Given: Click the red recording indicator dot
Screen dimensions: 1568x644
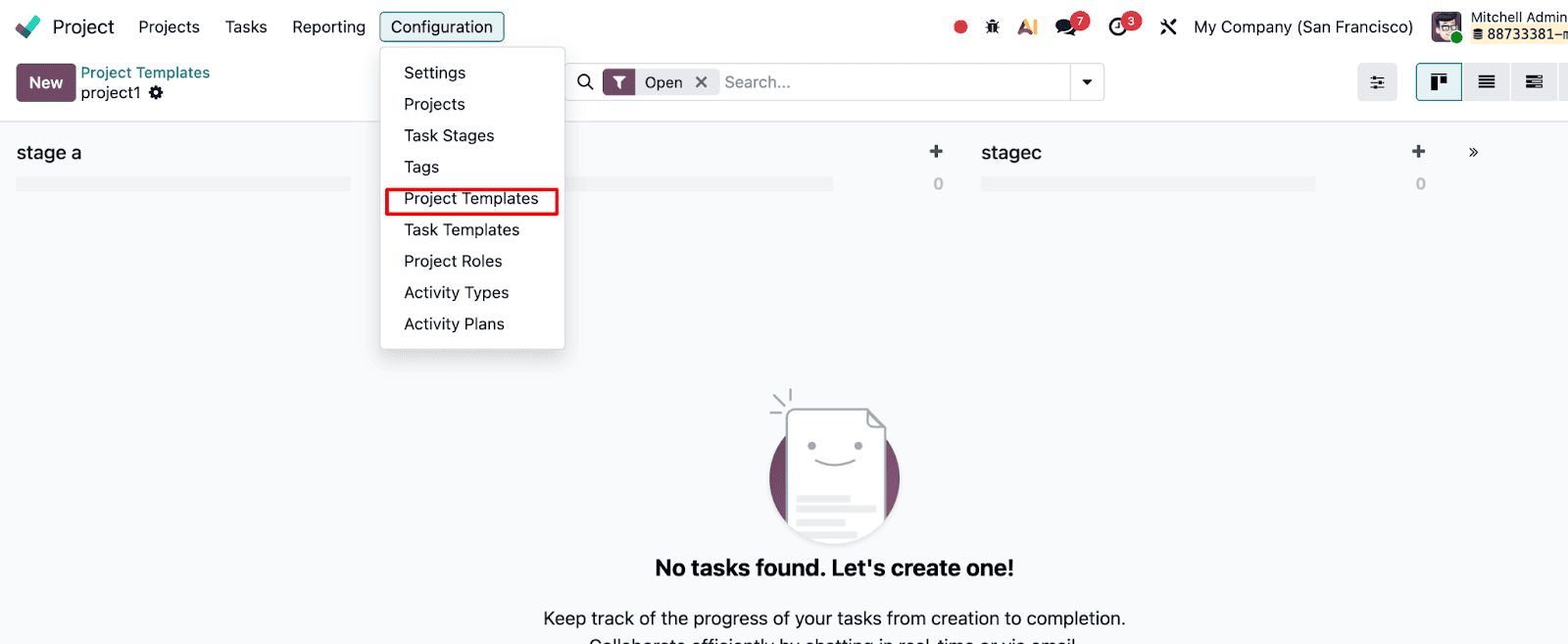Looking at the screenshot, I should [x=960, y=26].
